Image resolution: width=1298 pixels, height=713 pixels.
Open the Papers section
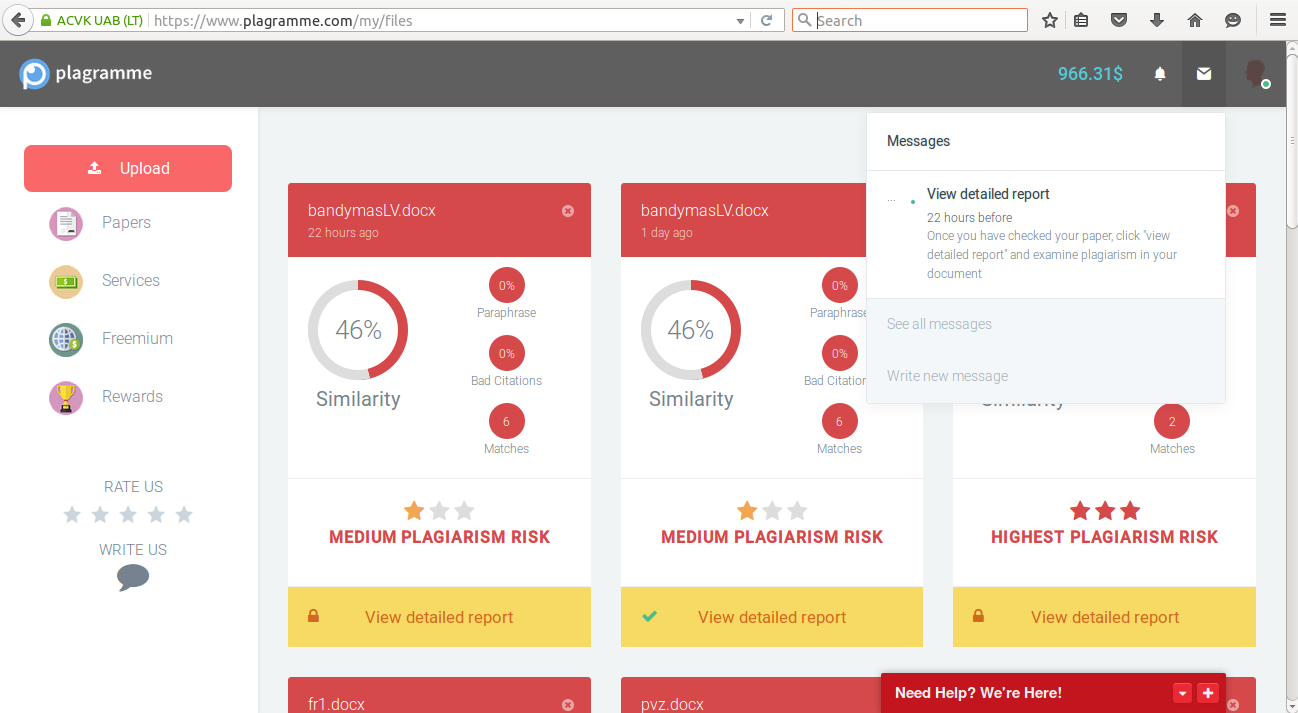(x=126, y=223)
